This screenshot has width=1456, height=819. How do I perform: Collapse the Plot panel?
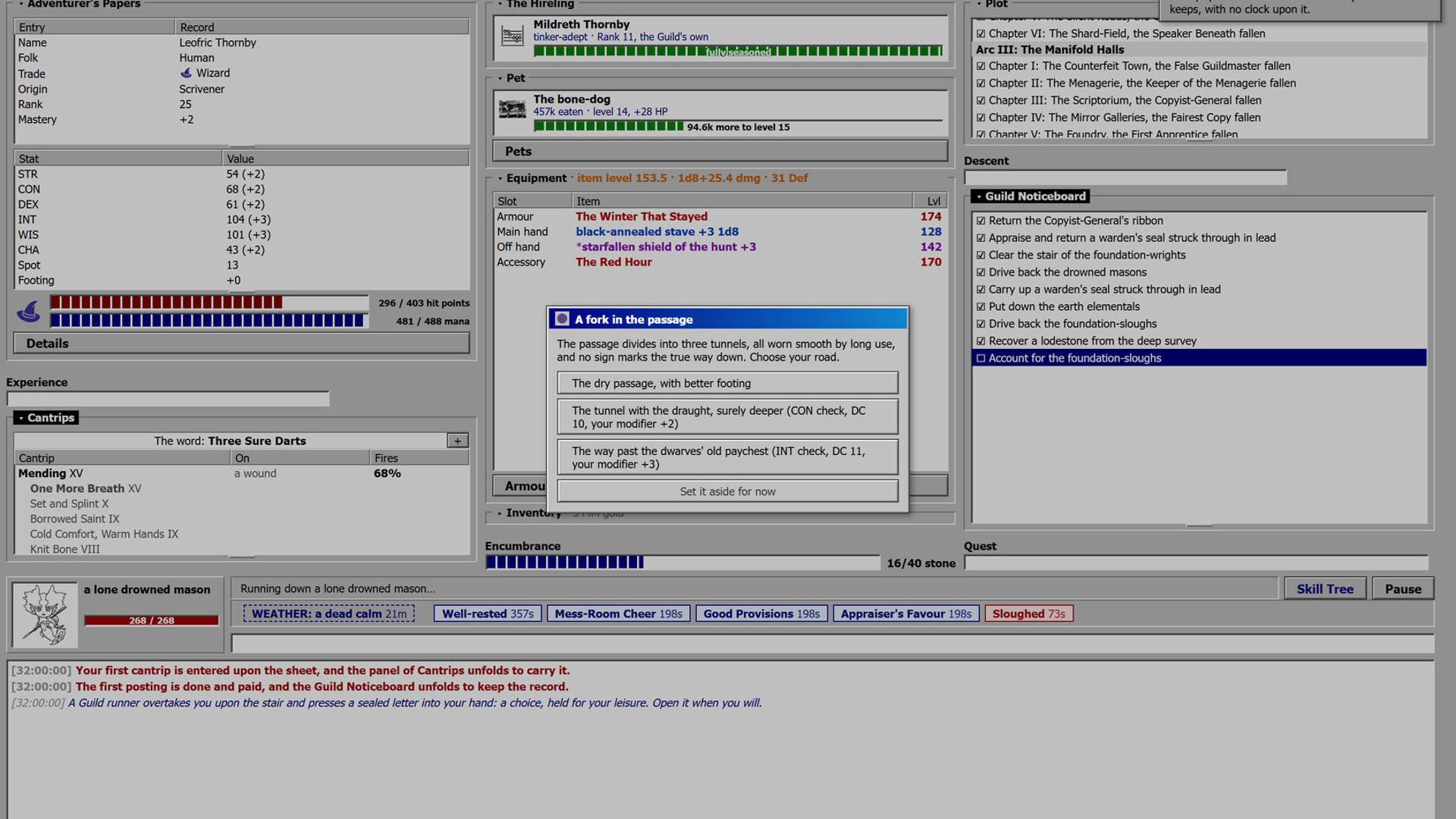978,4
